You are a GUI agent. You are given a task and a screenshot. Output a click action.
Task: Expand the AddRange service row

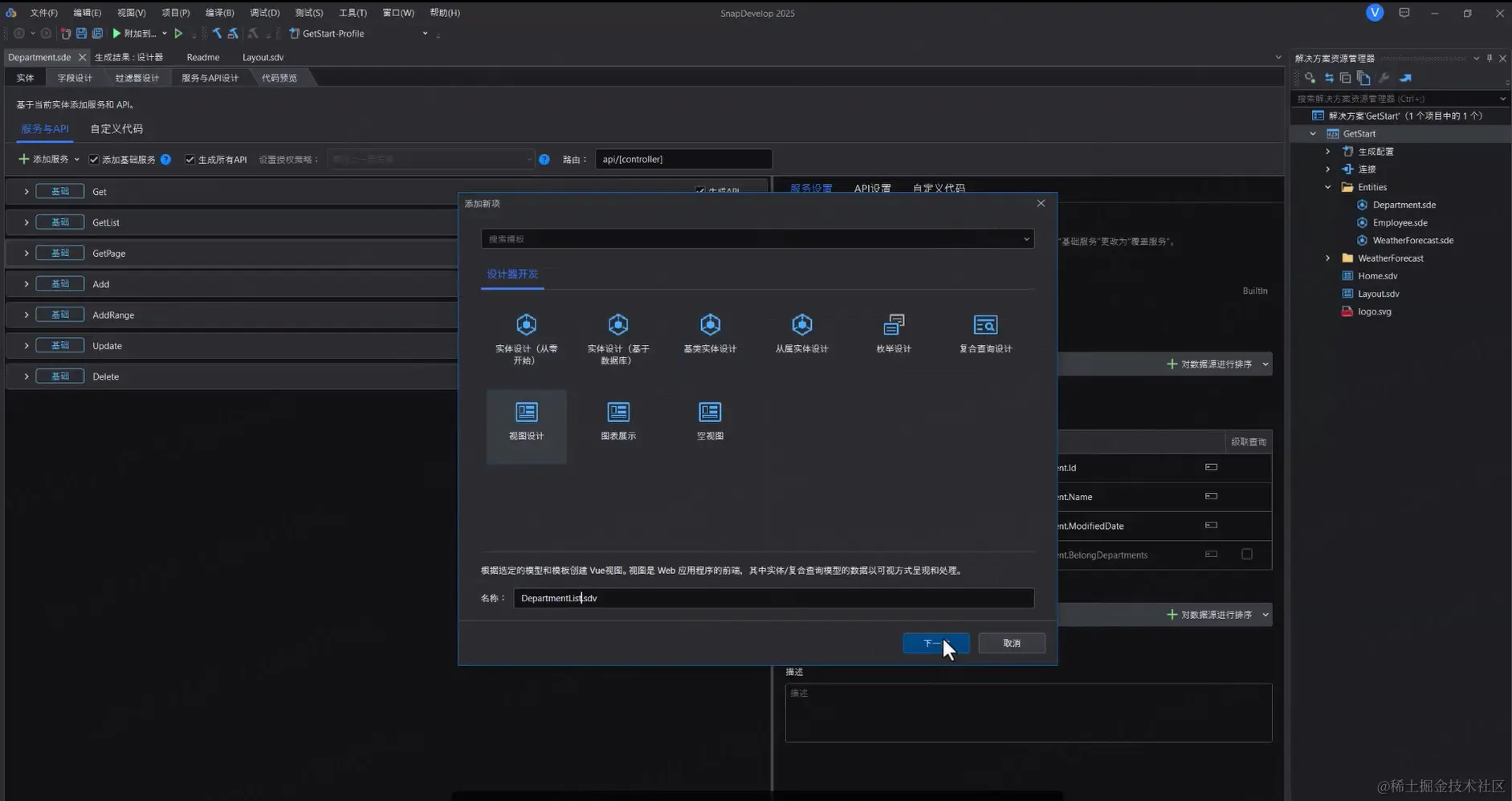click(x=26, y=315)
